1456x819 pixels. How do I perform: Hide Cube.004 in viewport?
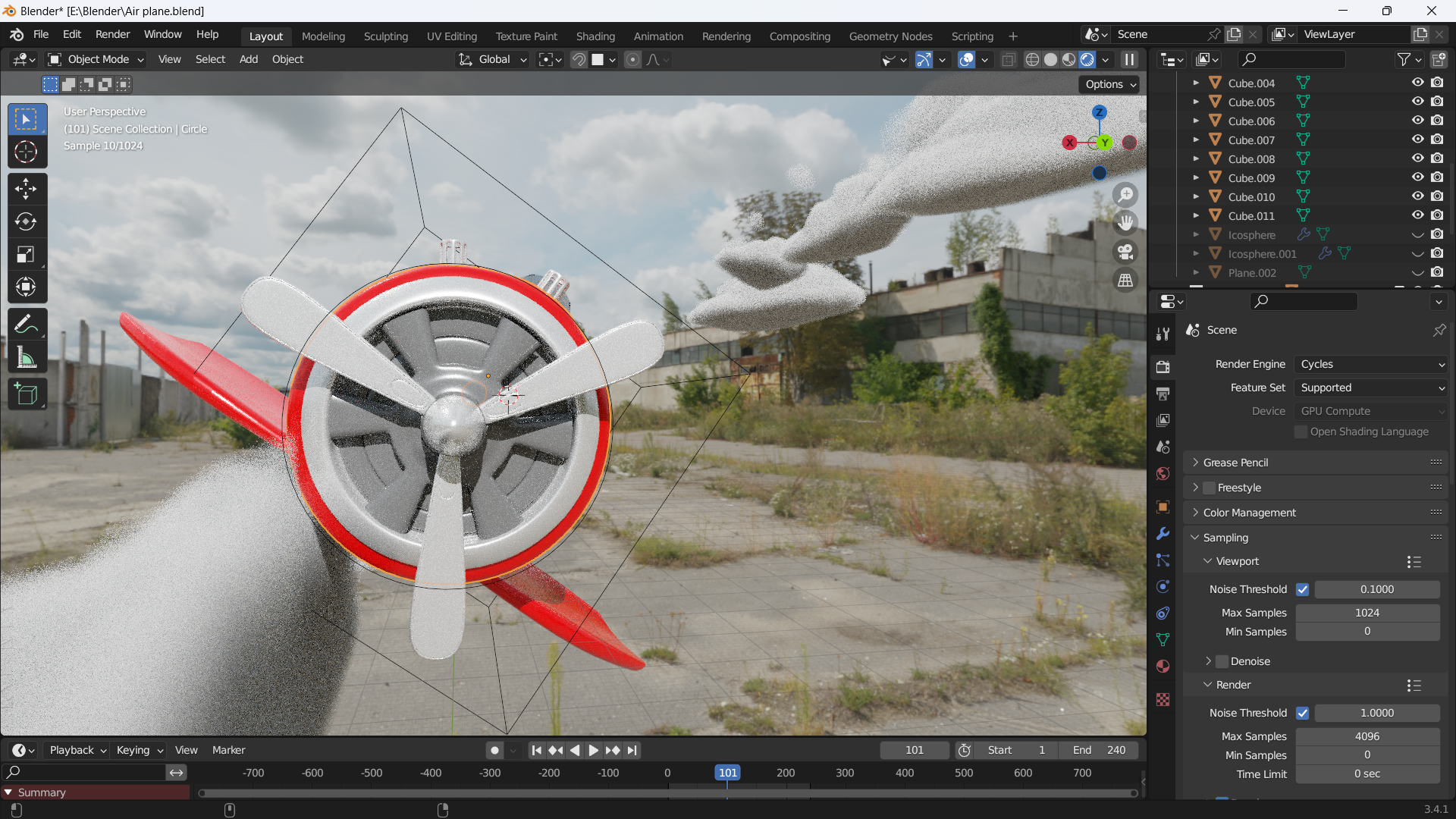[x=1417, y=83]
